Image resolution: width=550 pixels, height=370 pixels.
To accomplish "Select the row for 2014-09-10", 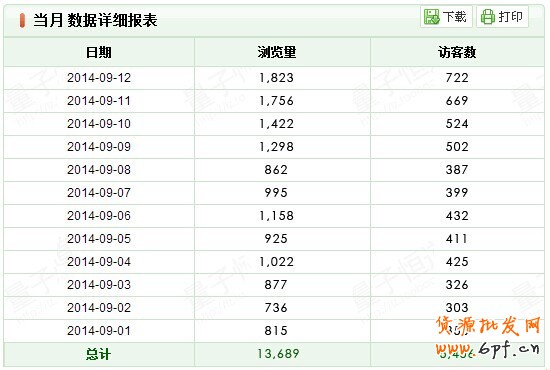I will [x=274, y=124].
